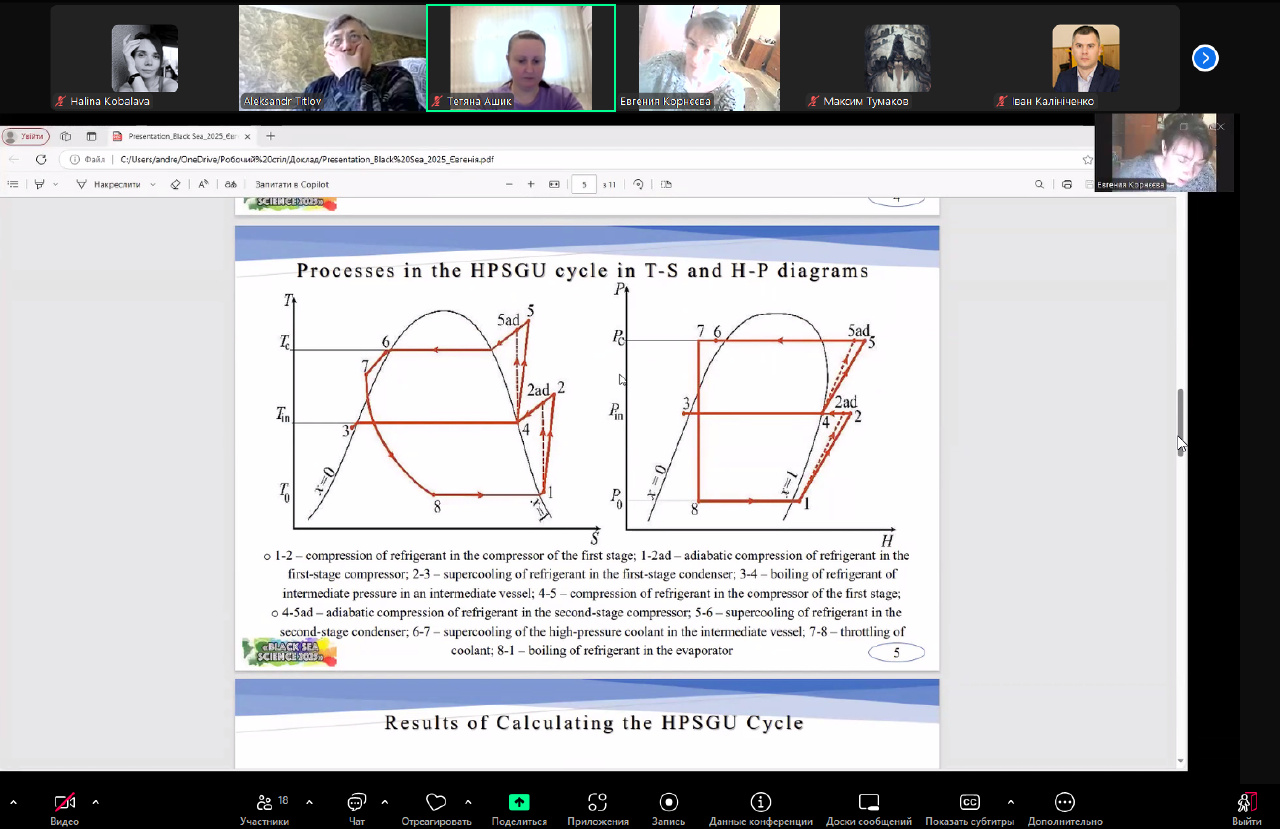Reload the page with refresh icon
Image resolution: width=1280 pixels, height=829 pixels.
(41, 159)
